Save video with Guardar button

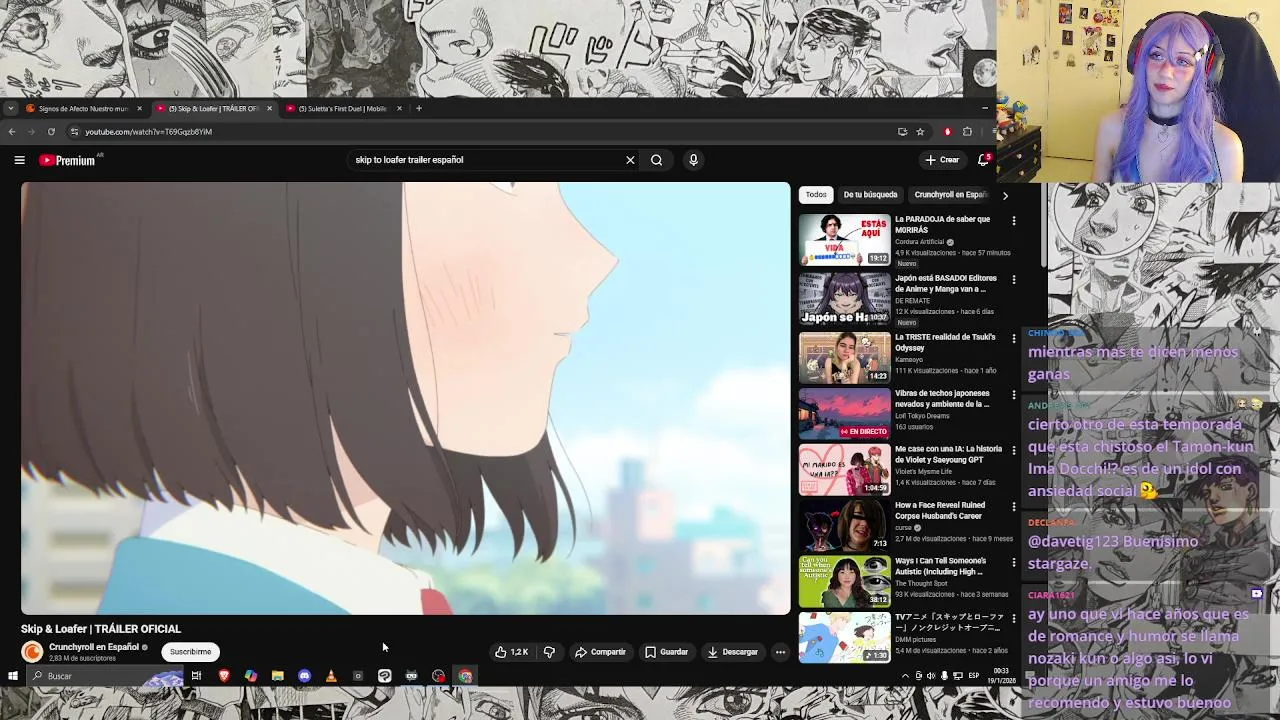[666, 652]
